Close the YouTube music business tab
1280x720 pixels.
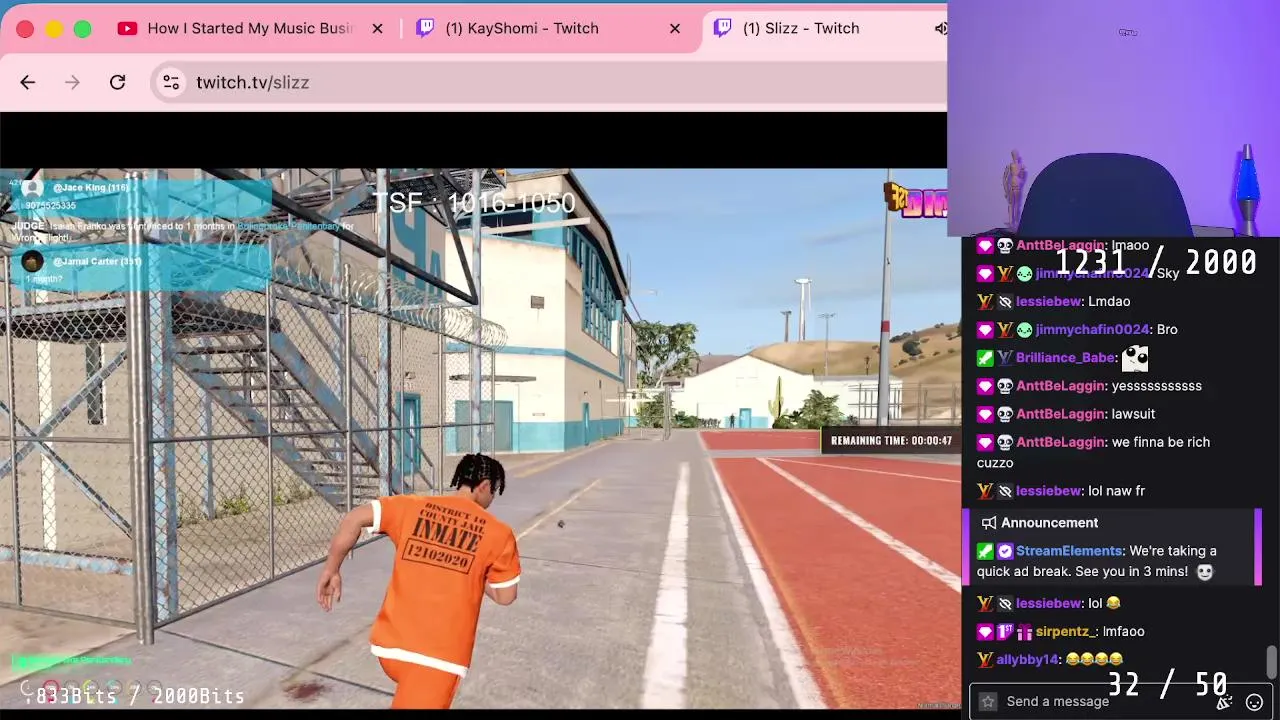[377, 28]
